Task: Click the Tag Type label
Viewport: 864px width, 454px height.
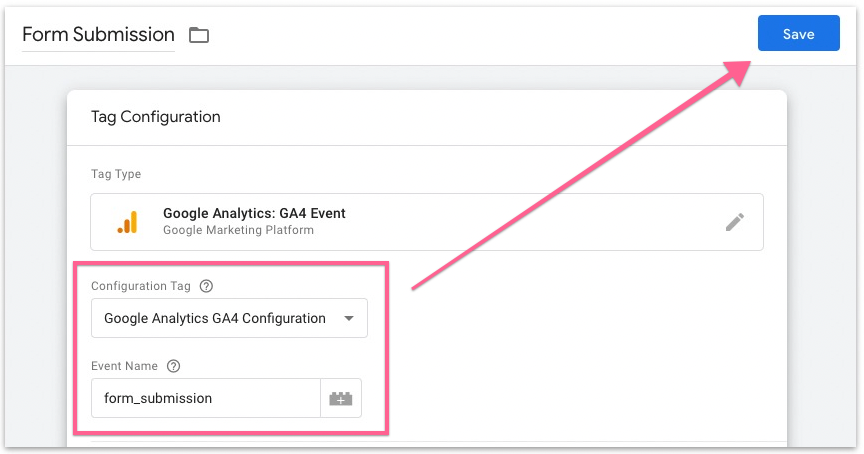Action: pos(116,174)
